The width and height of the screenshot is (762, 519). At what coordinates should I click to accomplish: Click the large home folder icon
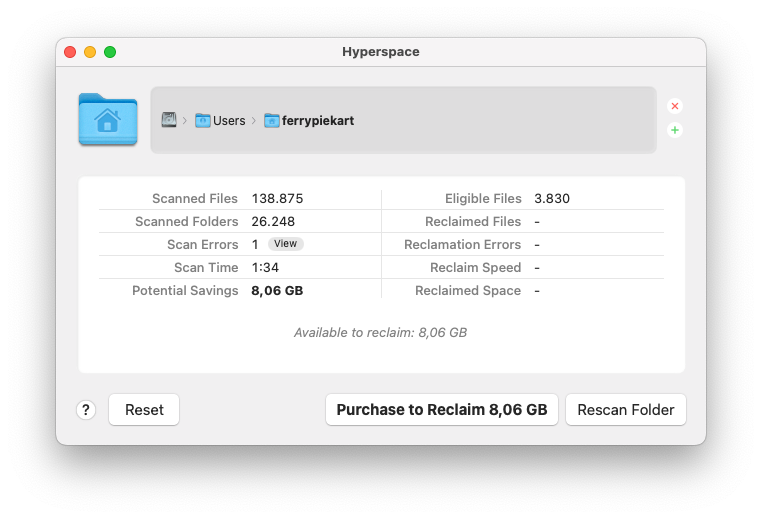tap(108, 119)
